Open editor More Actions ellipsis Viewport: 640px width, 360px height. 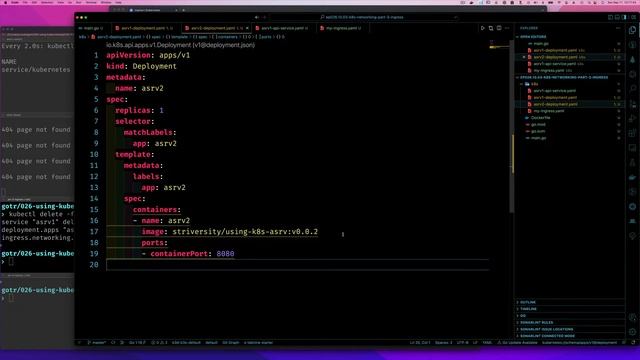507,28
